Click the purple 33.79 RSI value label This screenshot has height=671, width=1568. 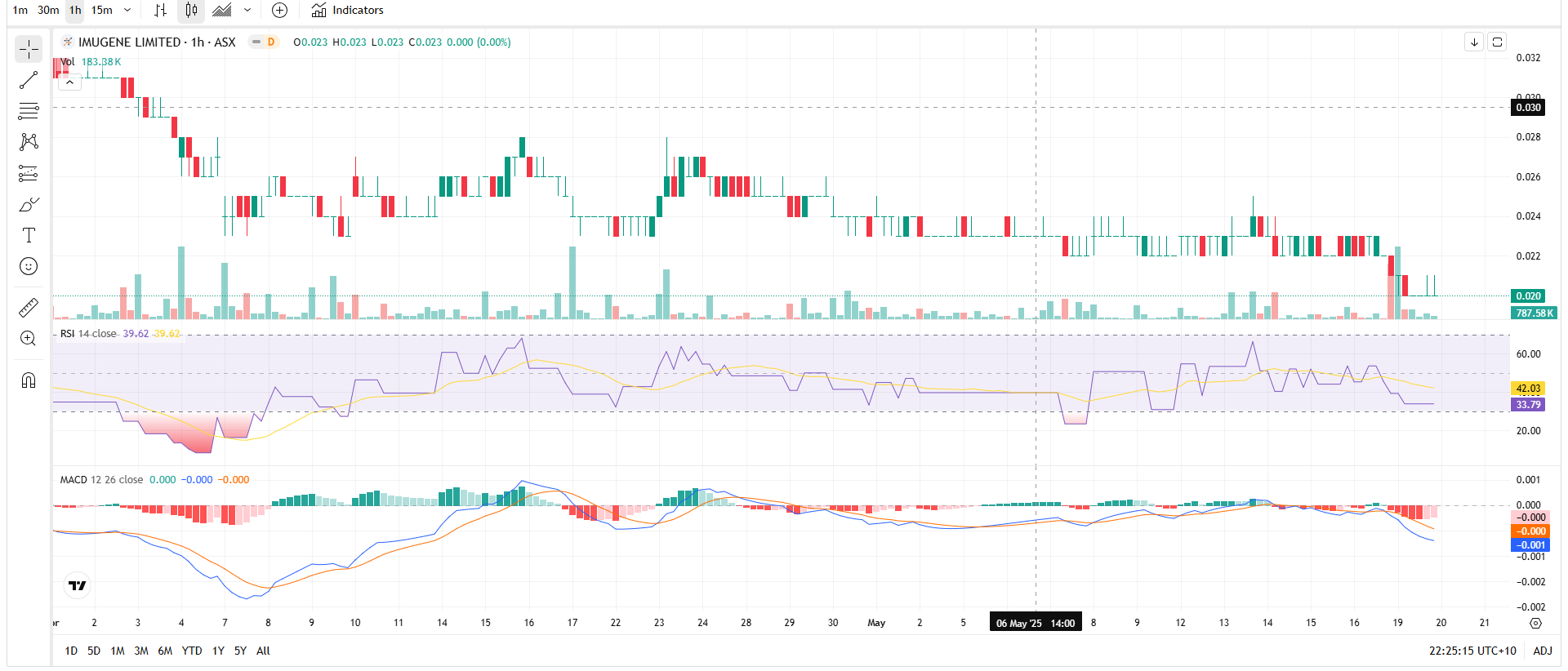pyautogui.click(x=1528, y=404)
